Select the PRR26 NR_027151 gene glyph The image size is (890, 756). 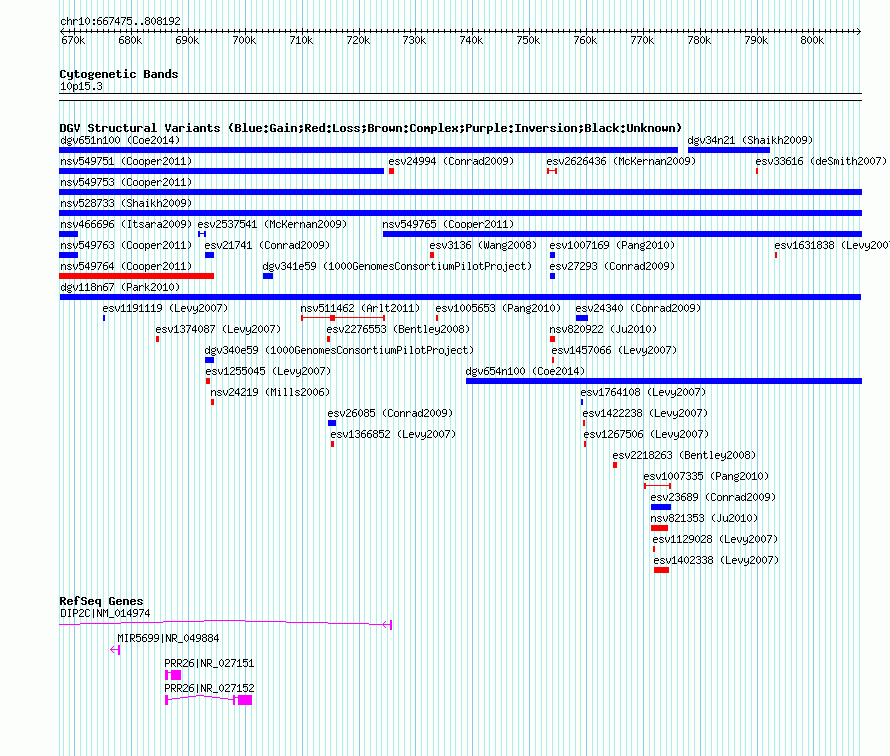[173, 675]
